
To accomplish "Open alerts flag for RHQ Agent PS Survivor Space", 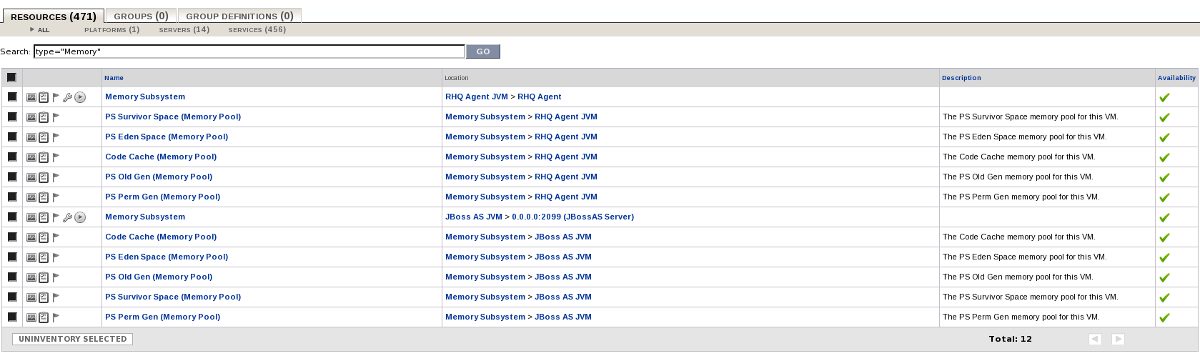I will click(x=56, y=117).
